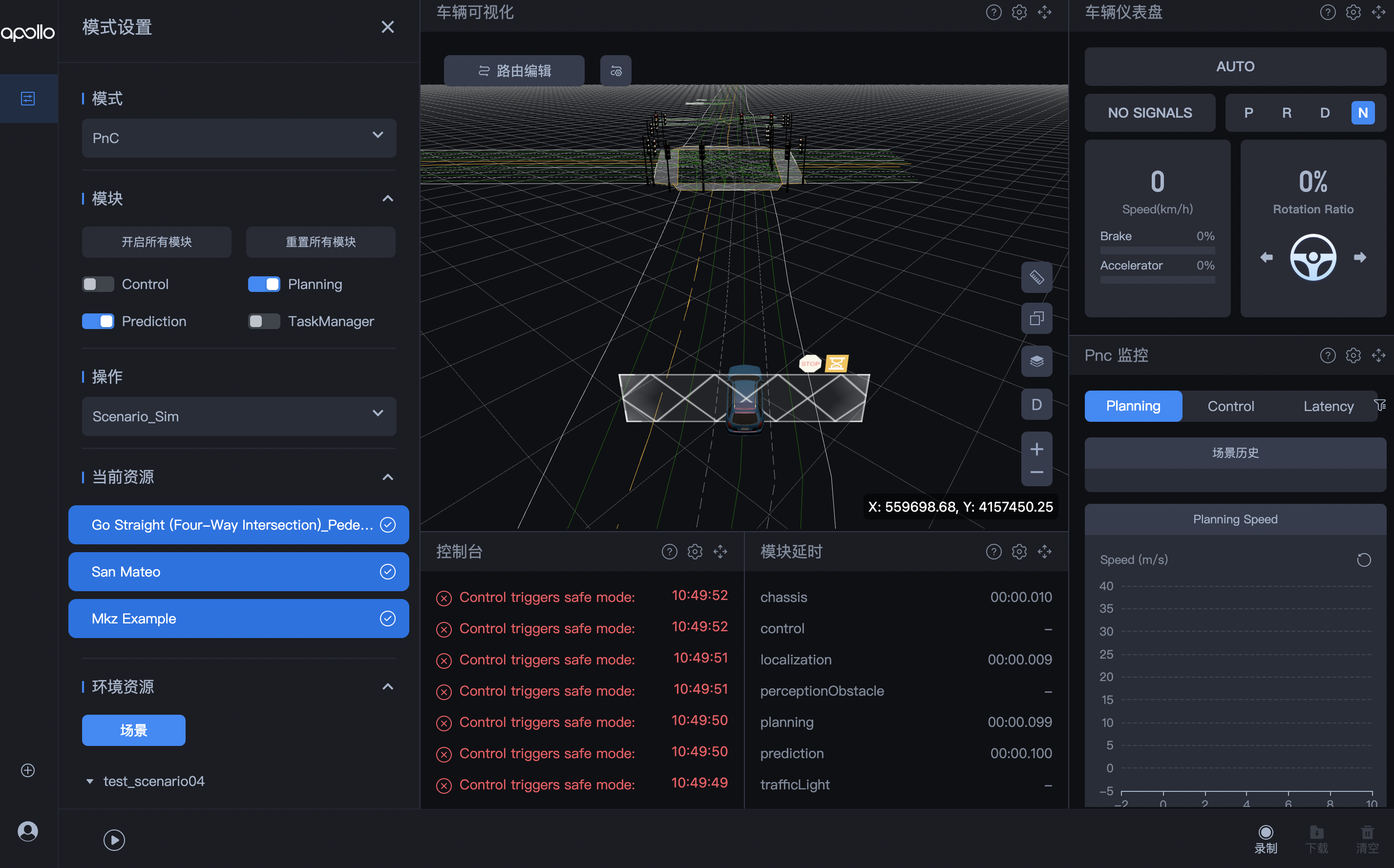Viewport: 1394px width, 868px height.
Task: Start playback with the play button
Action: pyautogui.click(x=114, y=840)
